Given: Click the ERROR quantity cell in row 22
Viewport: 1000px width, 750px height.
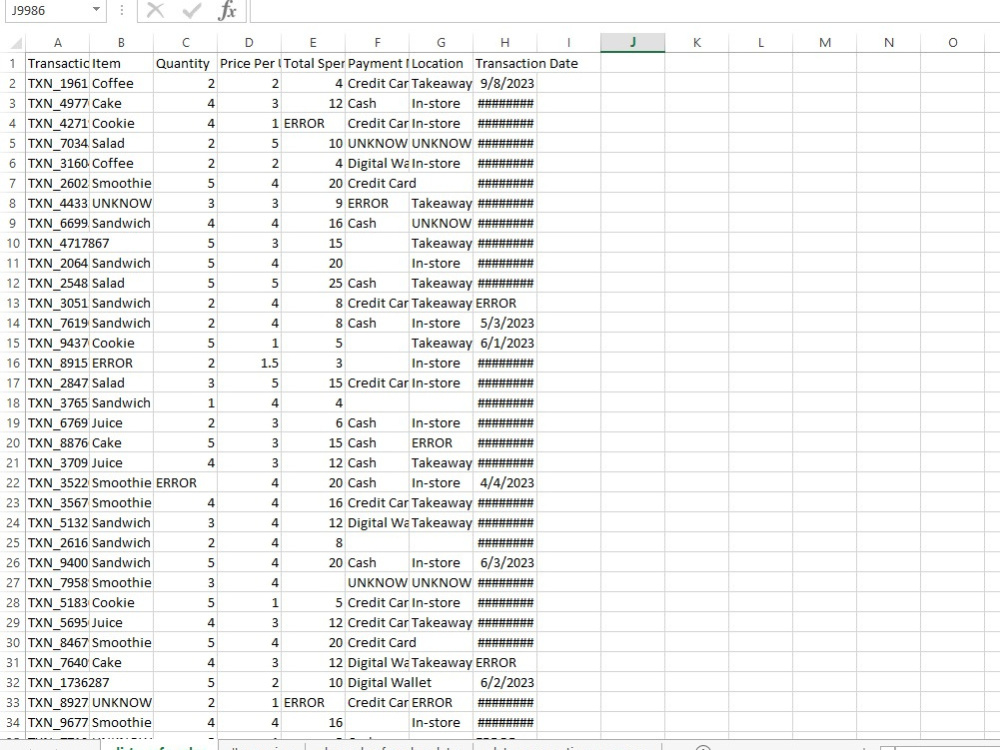Looking at the screenshot, I should click(x=185, y=483).
